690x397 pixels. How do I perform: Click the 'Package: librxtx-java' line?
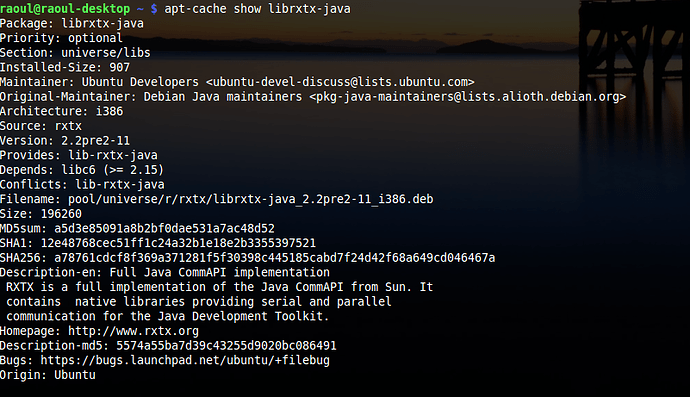tap(72, 23)
